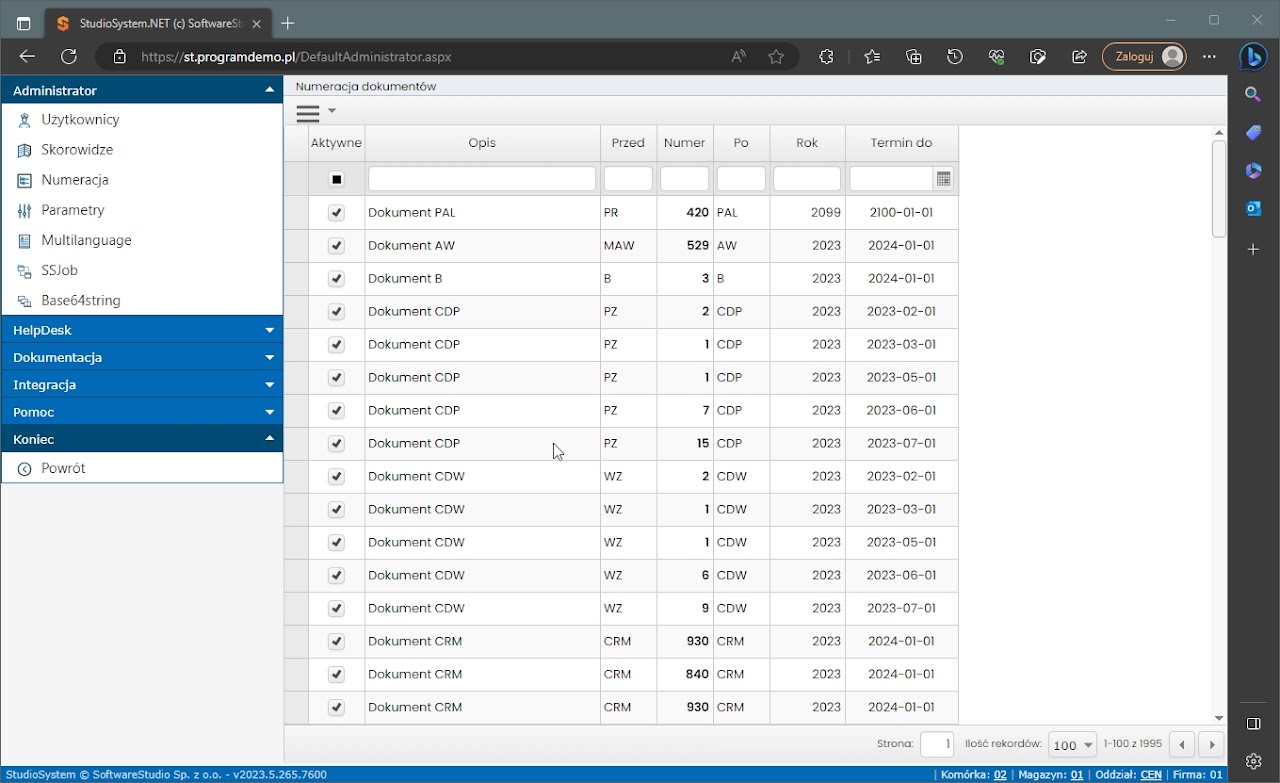Select Base64string in Administrator menu
Viewport: 1280px width, 783px height.
pos(80,301)
